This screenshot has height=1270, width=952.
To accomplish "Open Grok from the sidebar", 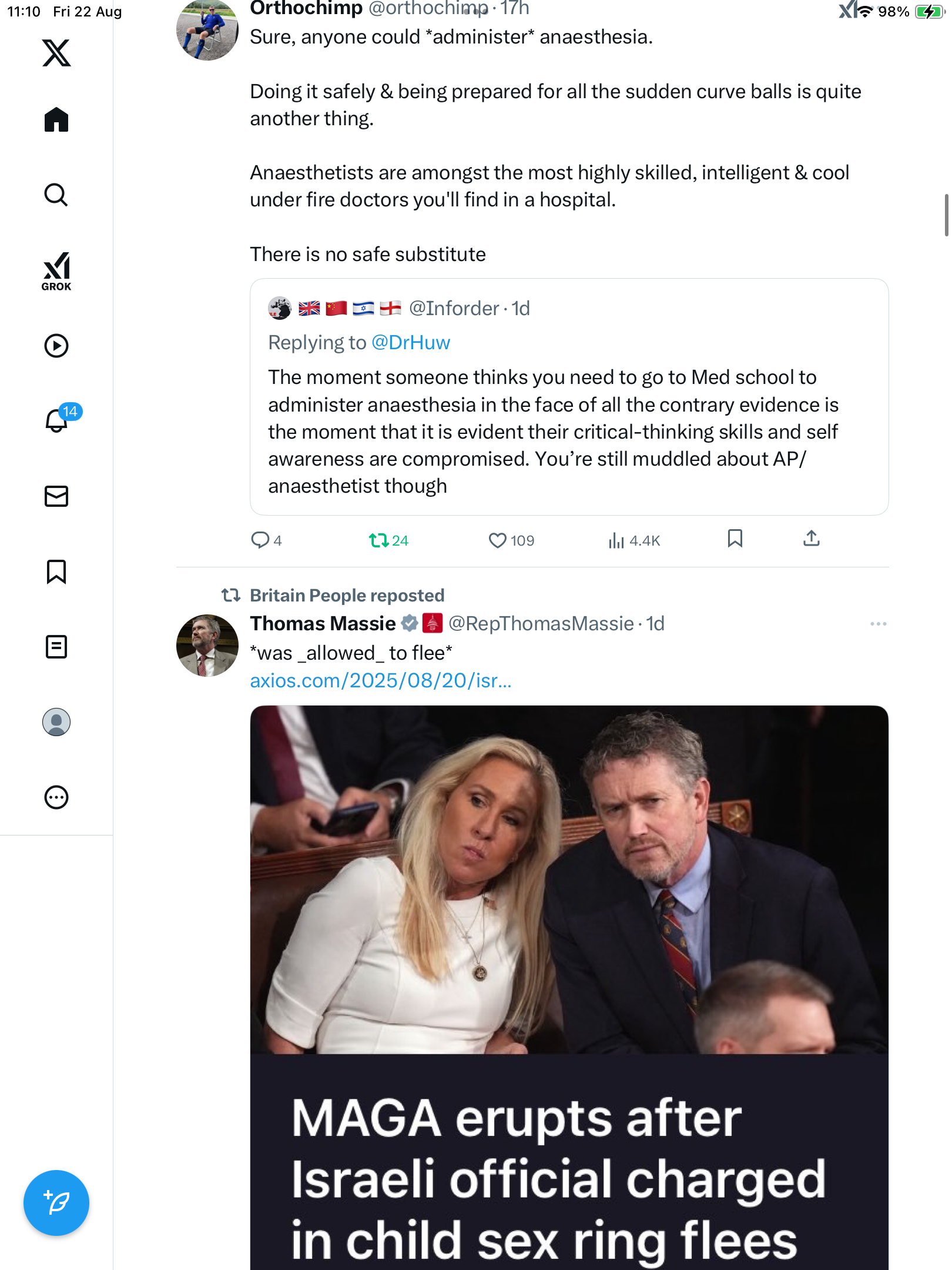I will point(56,271).
